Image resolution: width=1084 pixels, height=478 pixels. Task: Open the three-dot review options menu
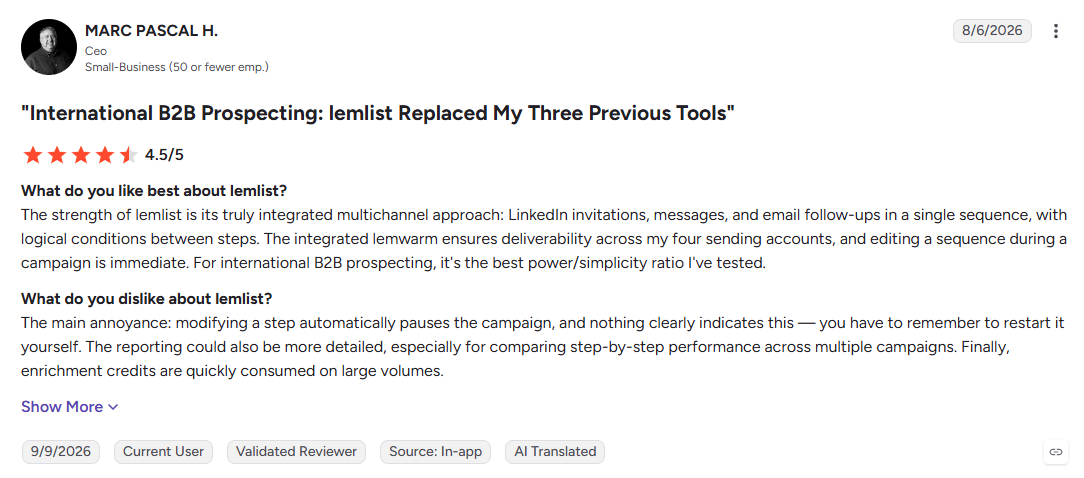(x=1055, y=31)
